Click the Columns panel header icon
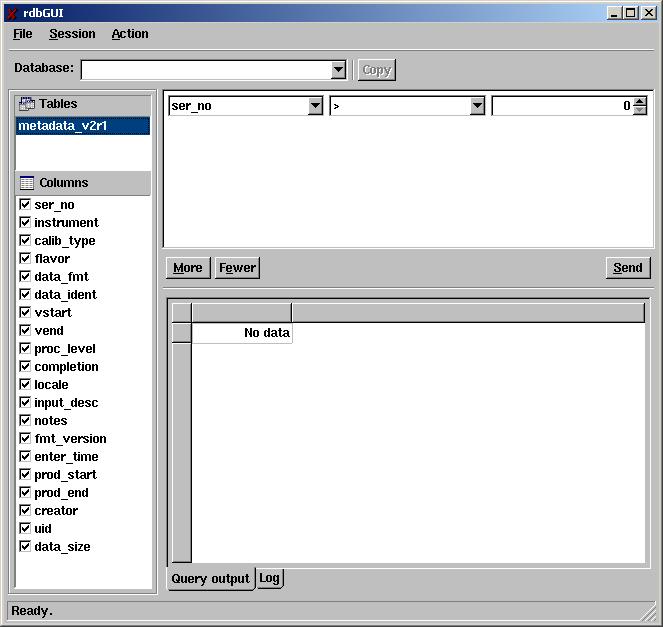Viewport: 663px width, 627px height. point(27,183)
